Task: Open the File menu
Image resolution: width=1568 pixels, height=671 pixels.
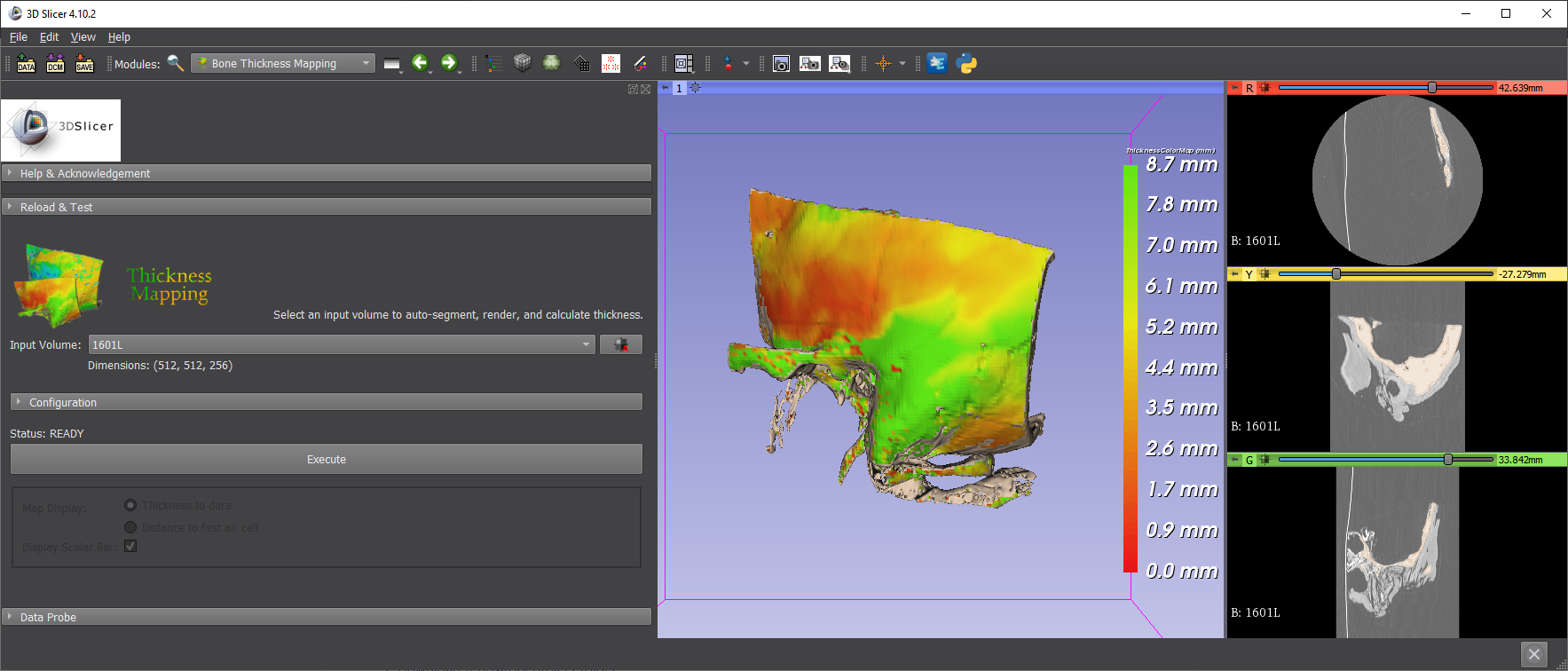Action: [x=18, y=37]
